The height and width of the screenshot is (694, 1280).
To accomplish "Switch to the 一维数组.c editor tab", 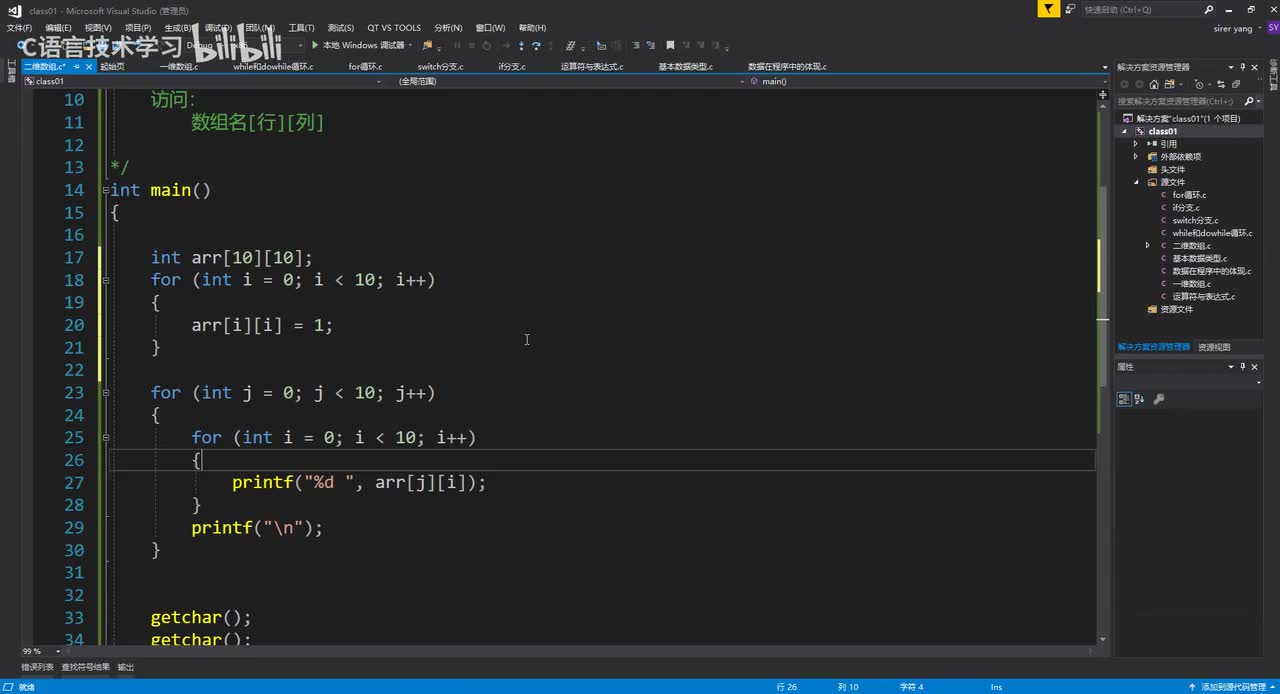I will pos(178,67).
